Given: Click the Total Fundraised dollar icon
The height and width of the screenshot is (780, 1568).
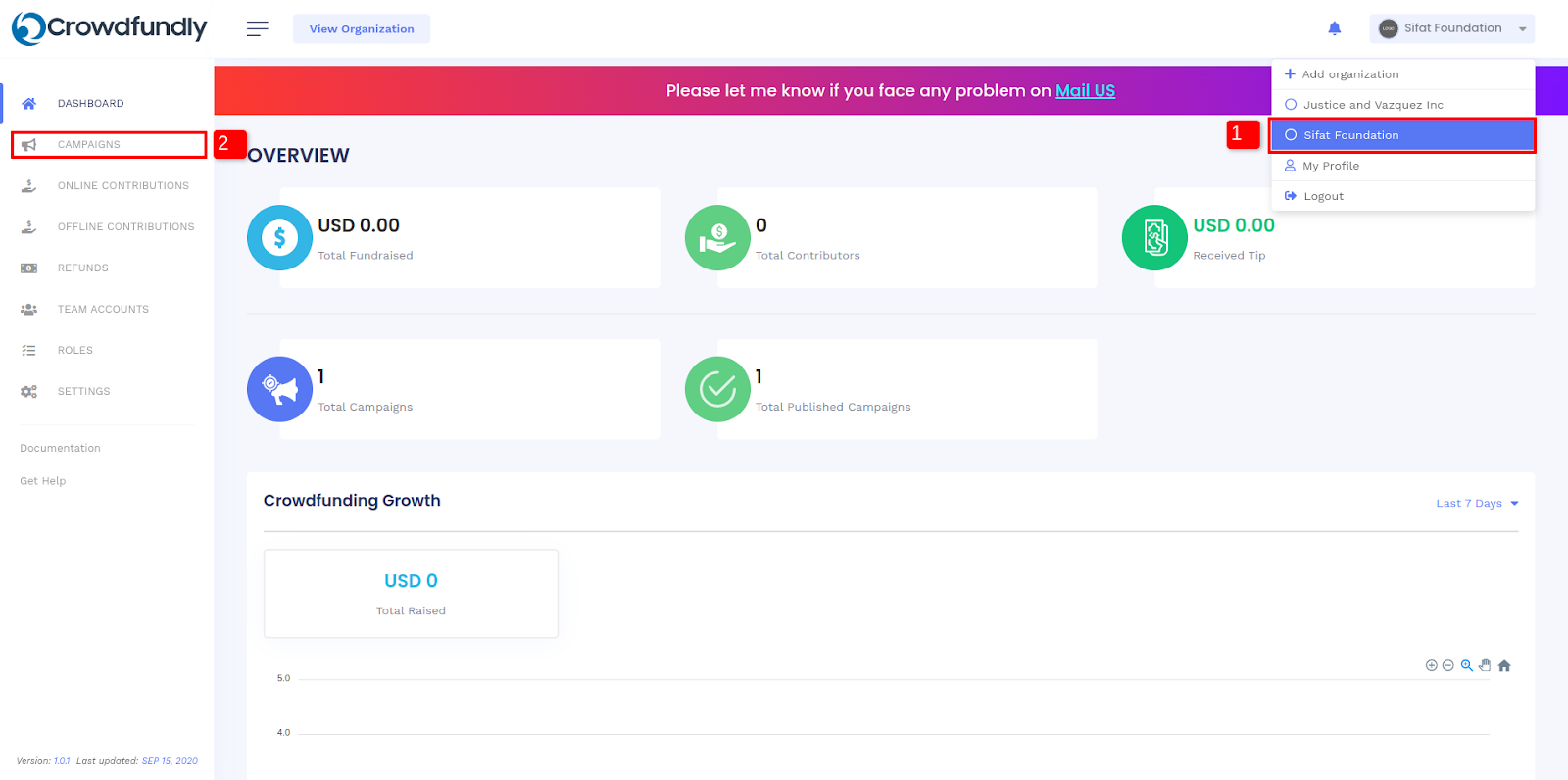Looking at the screenshot, I should pos(279,238).
